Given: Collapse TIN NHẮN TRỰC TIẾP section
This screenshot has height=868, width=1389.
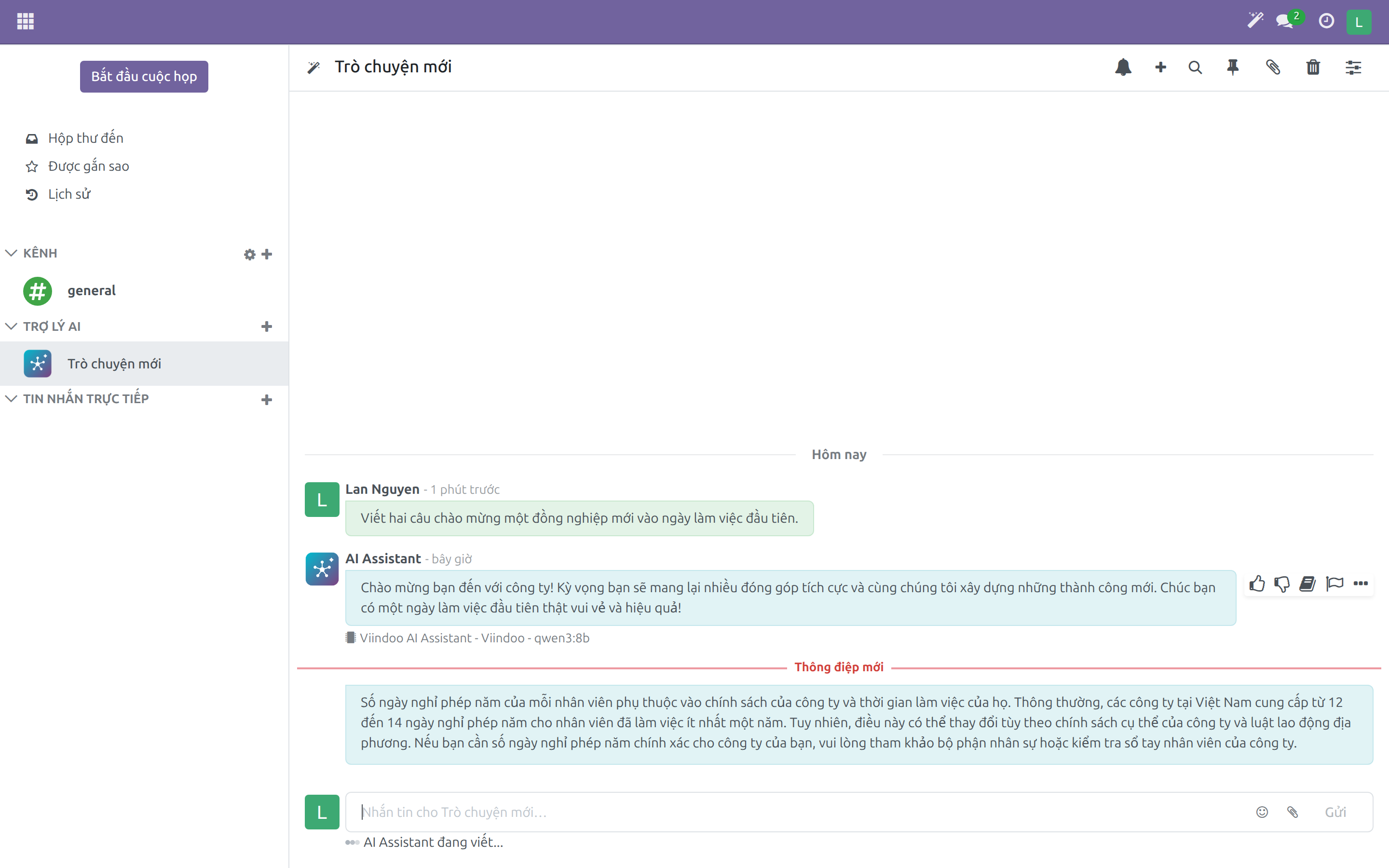Looking at the screenshot, I should click(x=11, y=398).
